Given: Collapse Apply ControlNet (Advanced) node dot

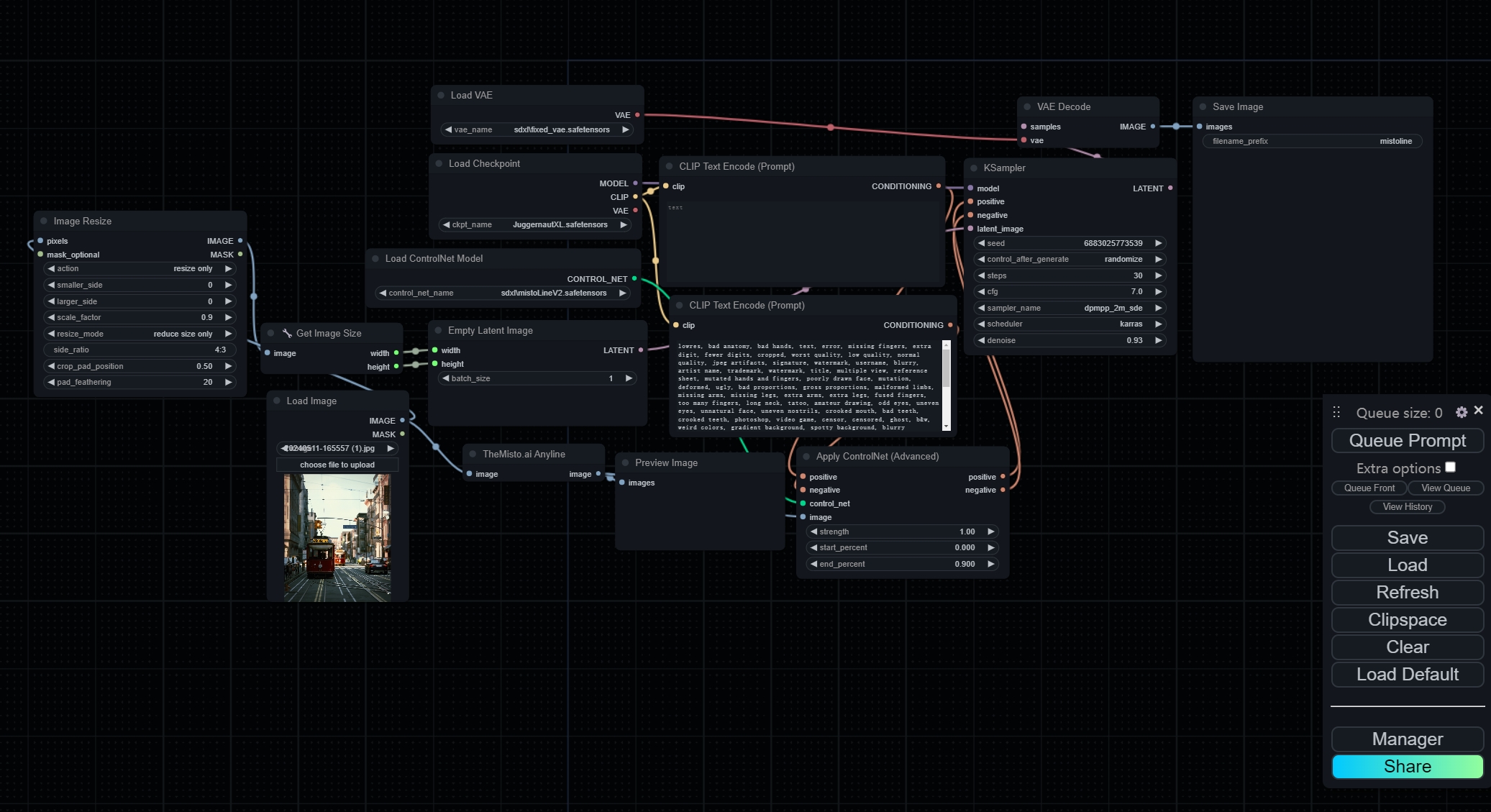Looking at the screenshot, I should click(x=806, y=456).
